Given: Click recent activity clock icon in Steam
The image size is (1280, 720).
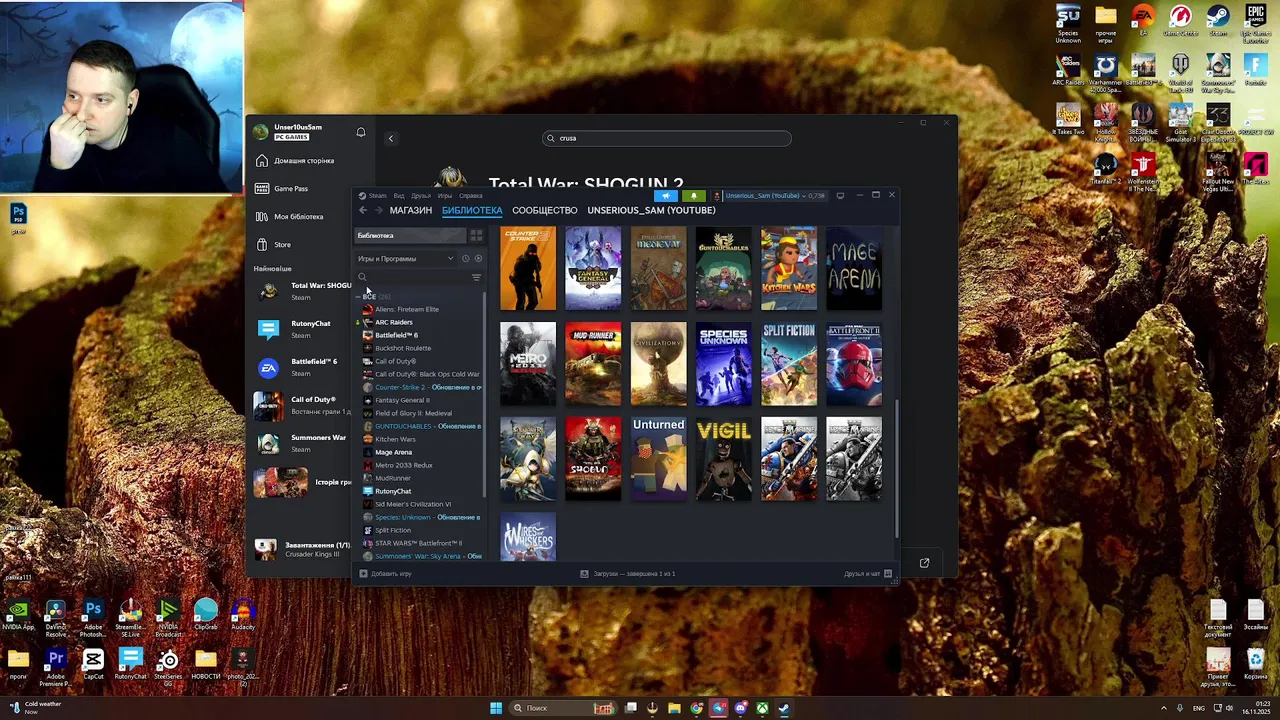Looking at the screenshot, I should [465, 258].
